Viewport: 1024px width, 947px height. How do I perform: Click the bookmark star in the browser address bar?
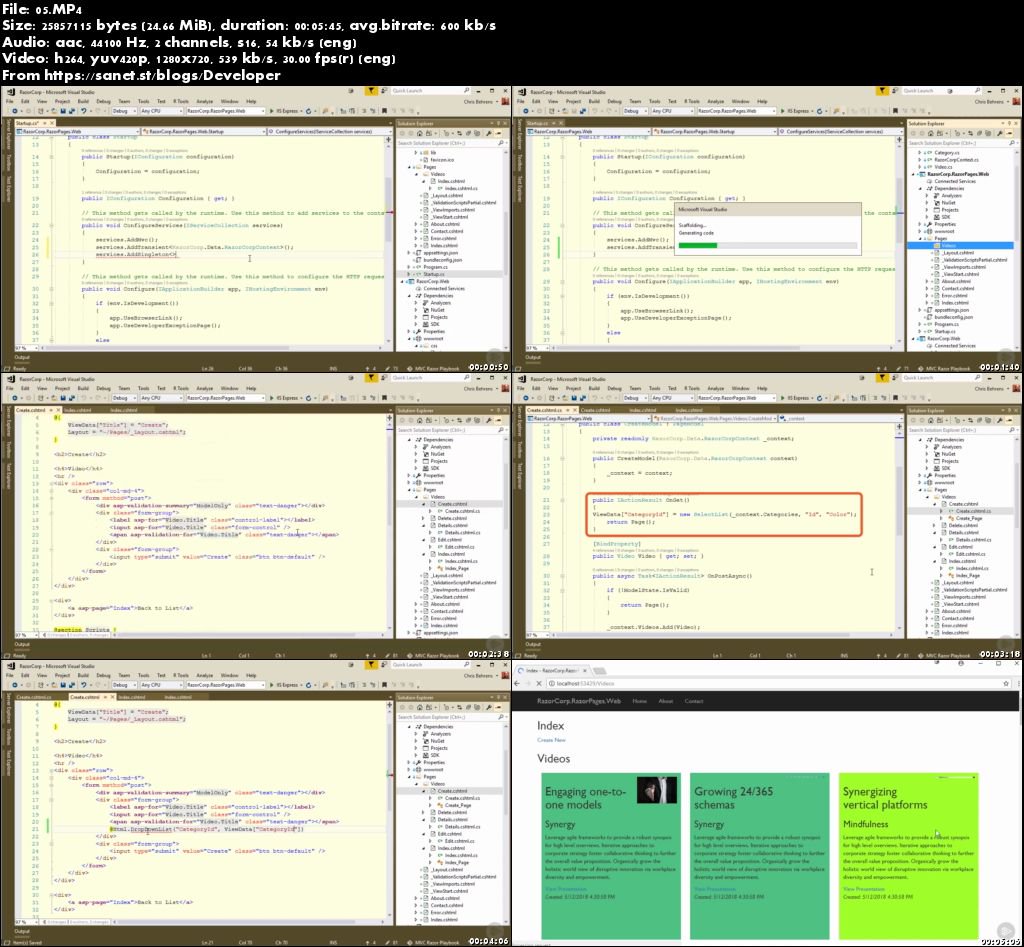click(1006, 683)
